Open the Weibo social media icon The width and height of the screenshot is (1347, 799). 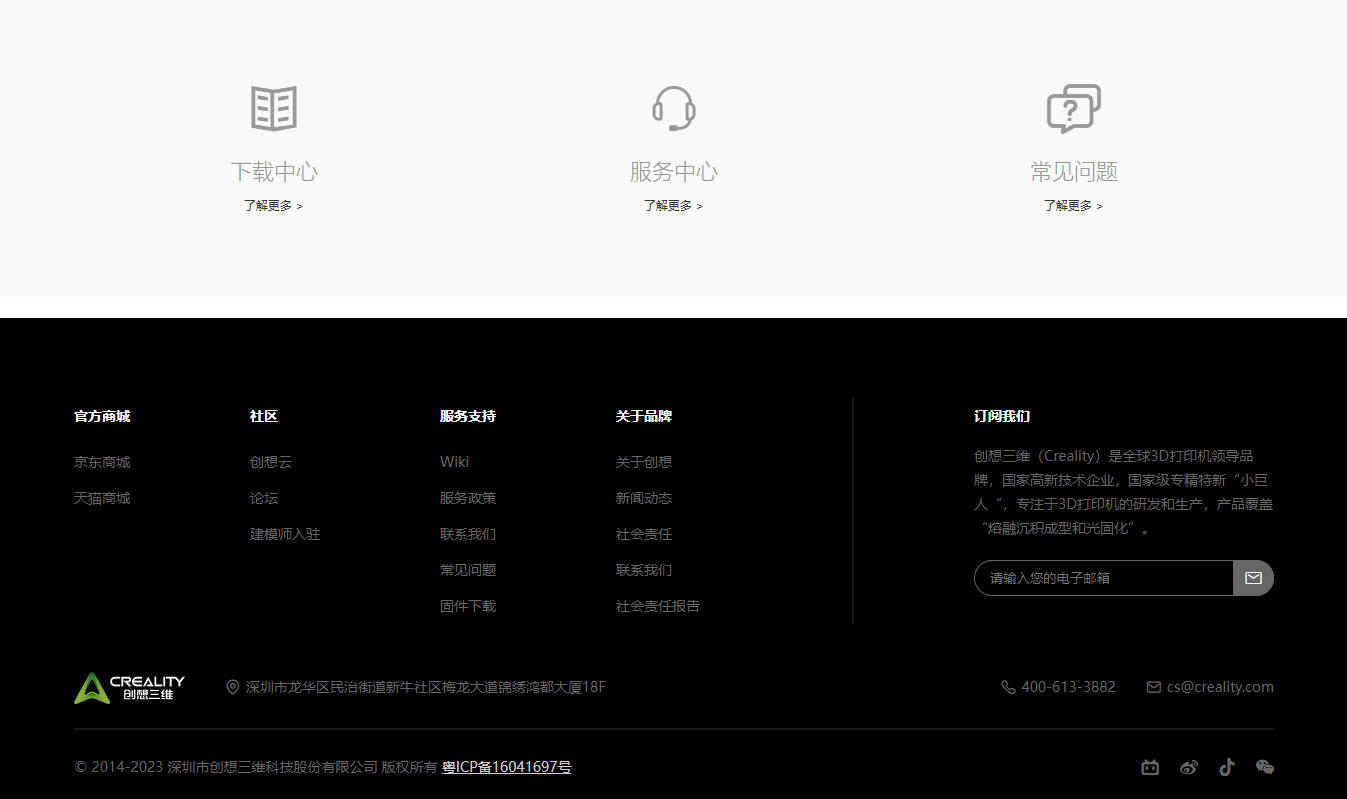(1188, 767)
